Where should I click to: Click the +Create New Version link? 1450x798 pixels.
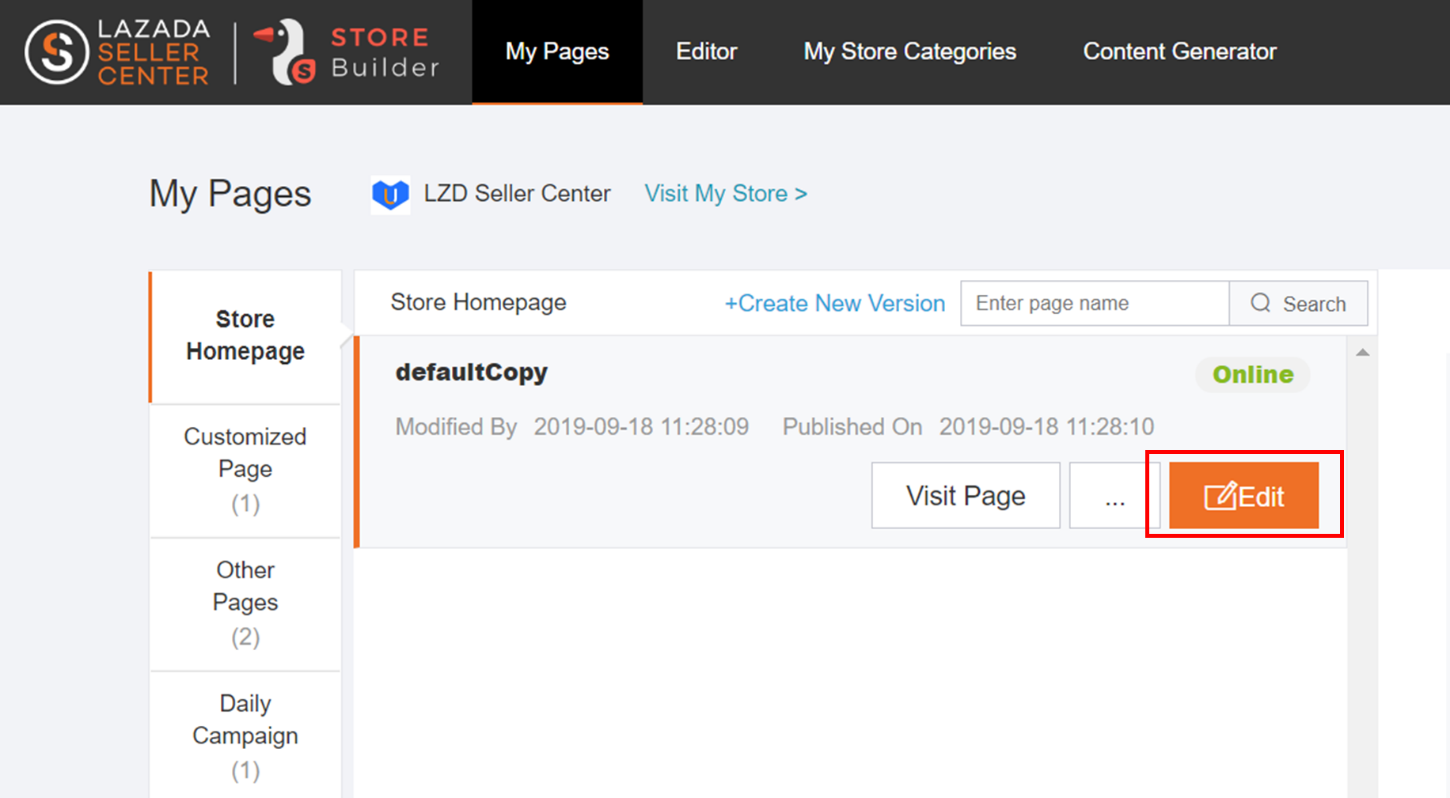834,303
